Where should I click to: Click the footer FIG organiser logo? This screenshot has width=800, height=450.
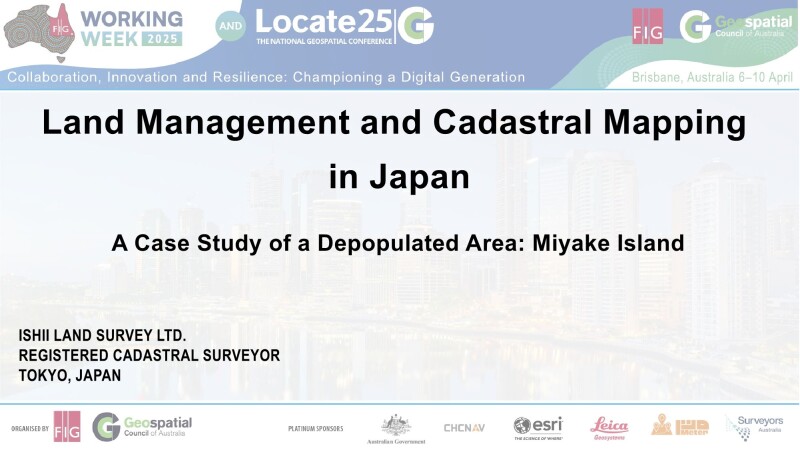pos(67,427)
